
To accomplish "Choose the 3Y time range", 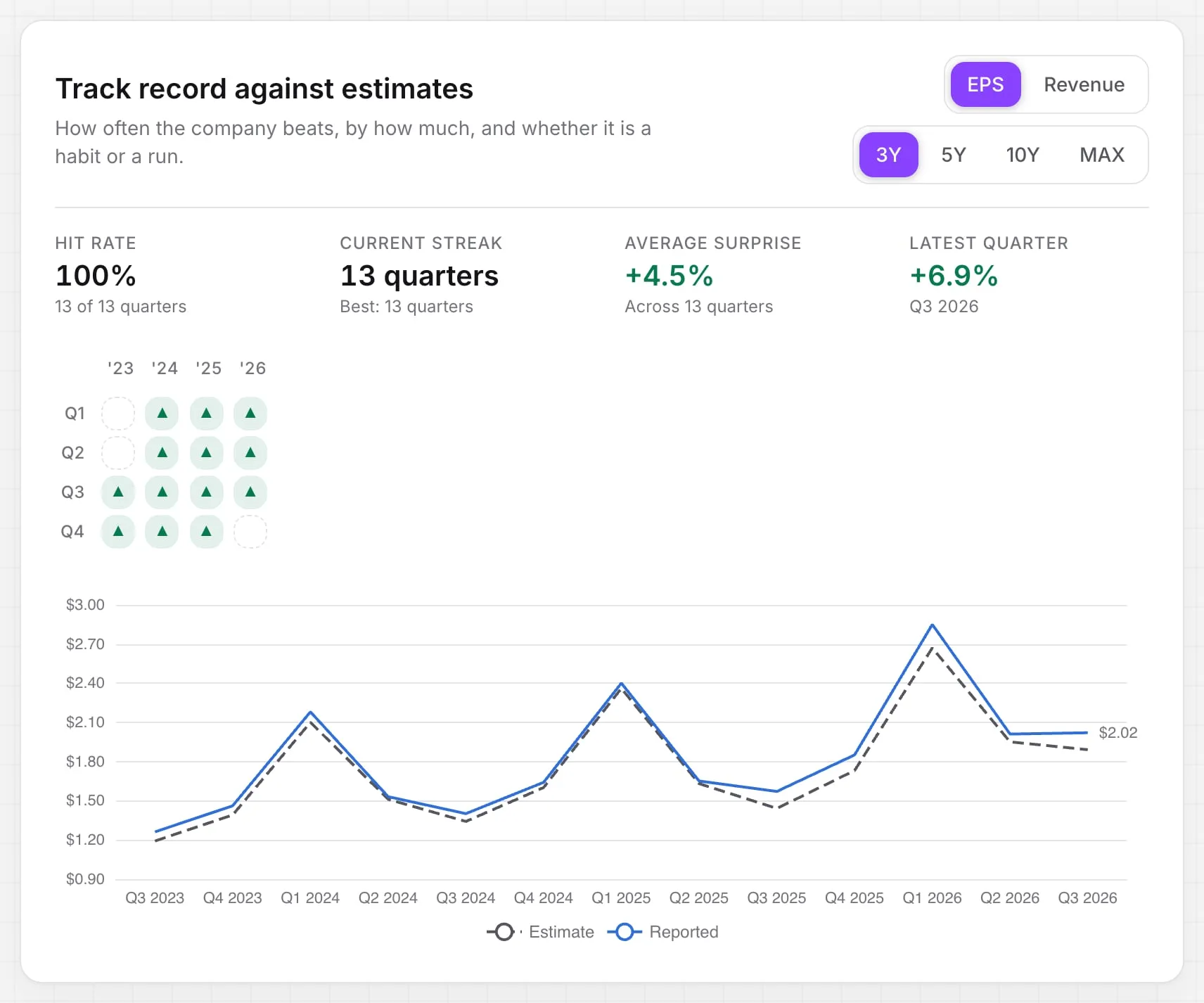I will point(888,155).
